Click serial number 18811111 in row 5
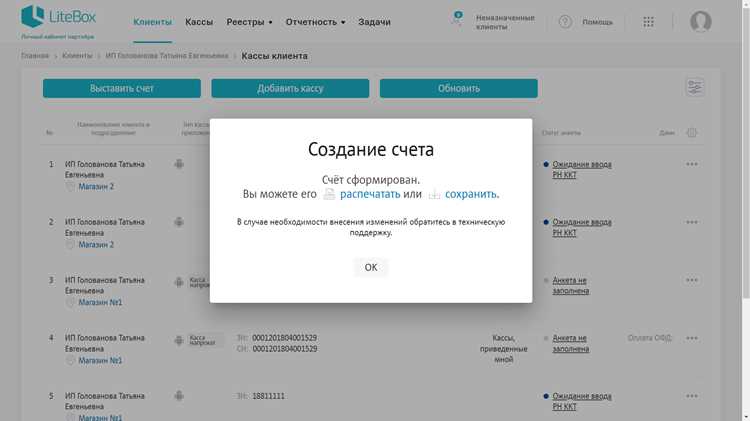Image resolution: width=750 pixels, height=421 pixels. click(x=268, y=396)
